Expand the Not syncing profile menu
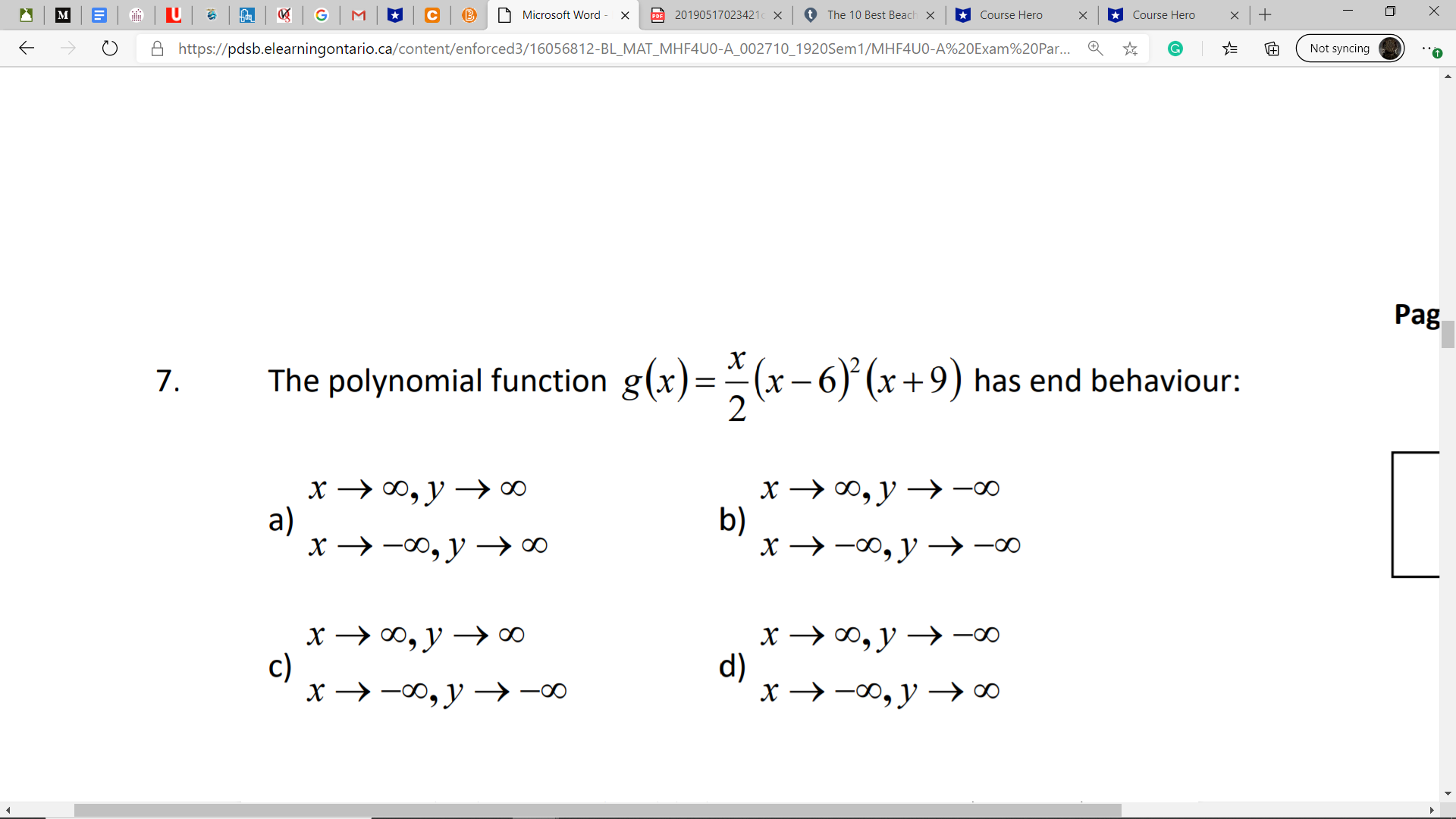 [x=1350, y=48]
